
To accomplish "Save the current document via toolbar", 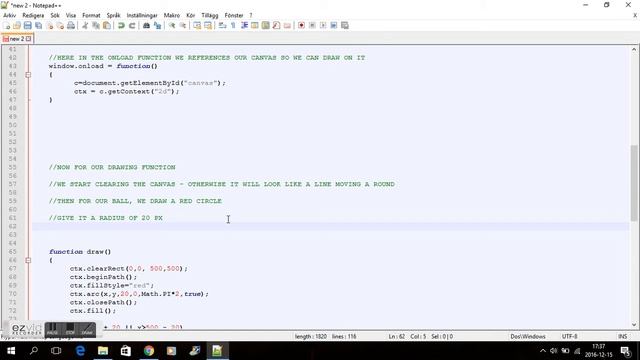I will point(27,25).
